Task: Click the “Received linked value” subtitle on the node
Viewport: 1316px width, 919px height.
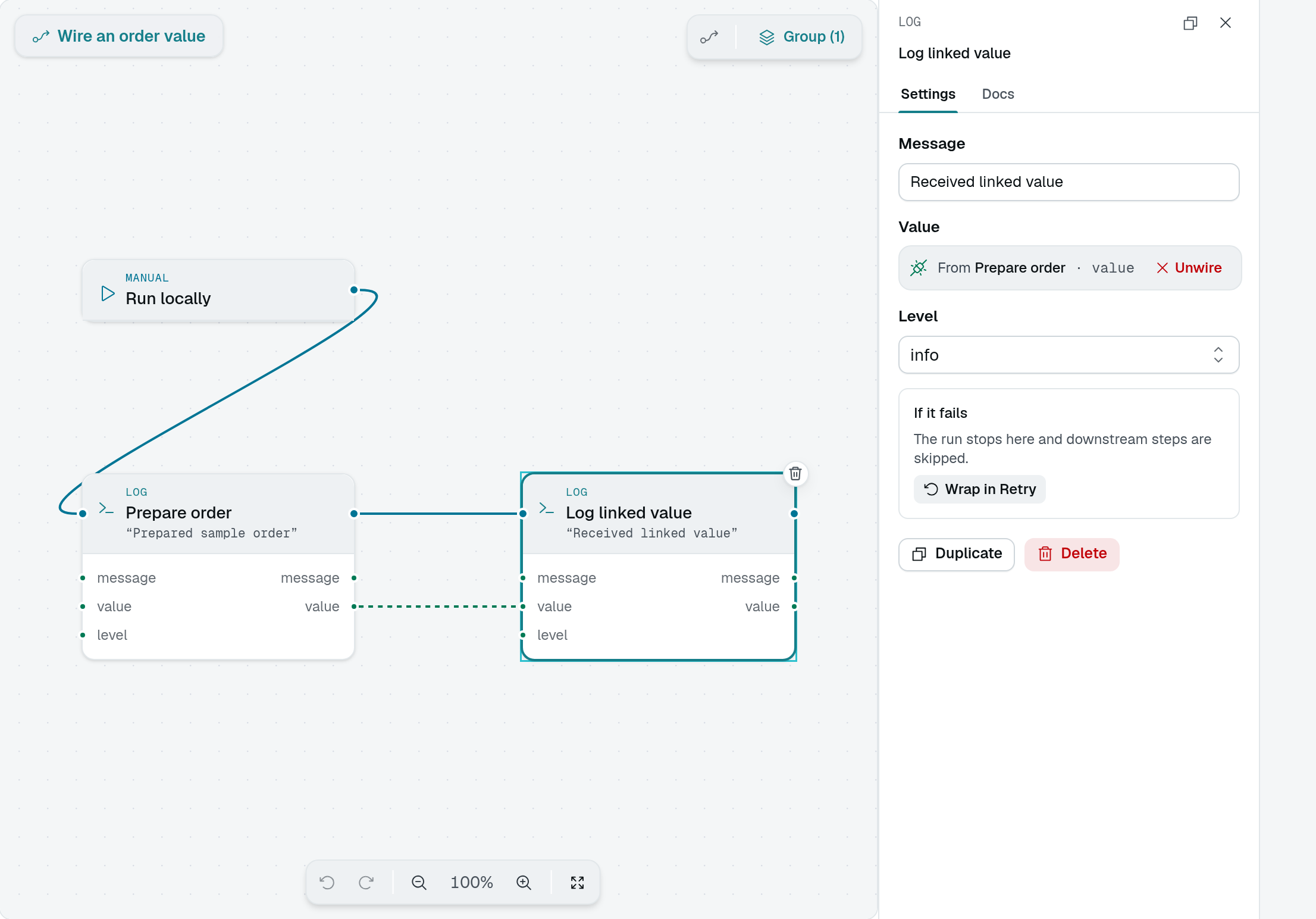Action: coord(651,533)
